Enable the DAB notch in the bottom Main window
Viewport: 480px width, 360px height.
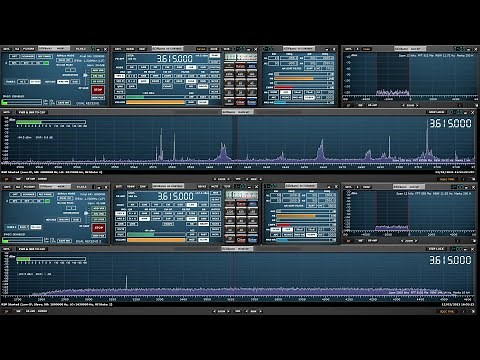tap(76, 220)
